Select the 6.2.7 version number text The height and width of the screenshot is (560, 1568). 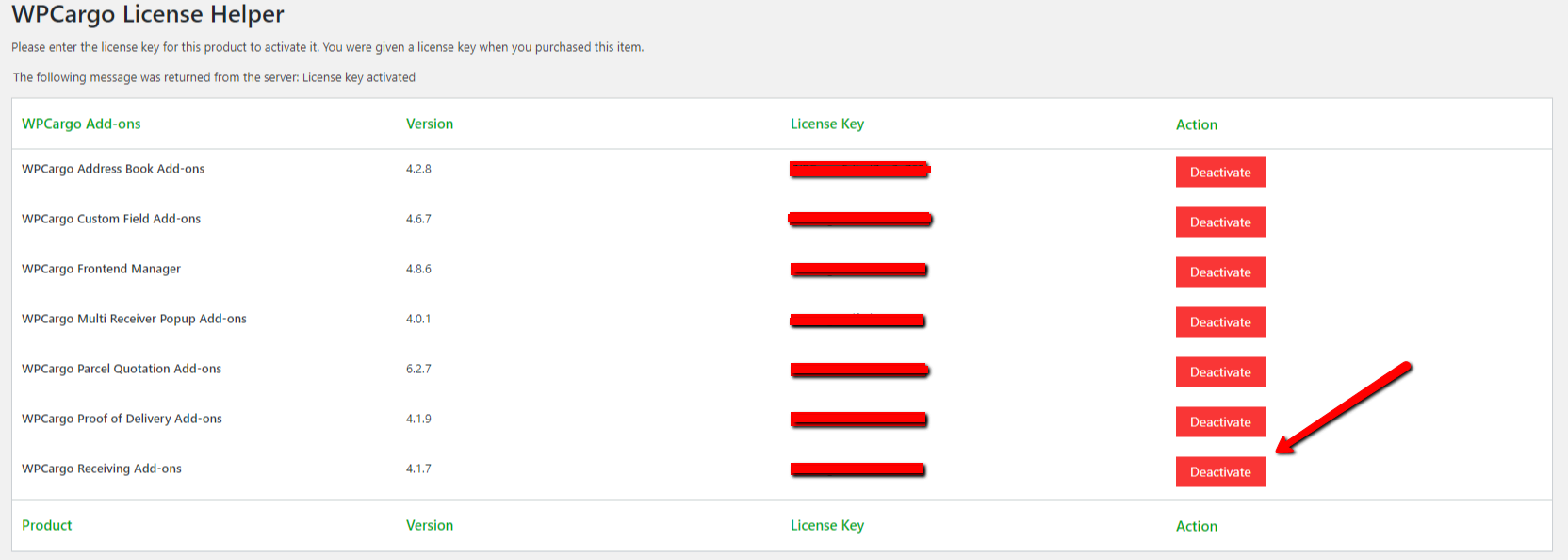[418, 369]
